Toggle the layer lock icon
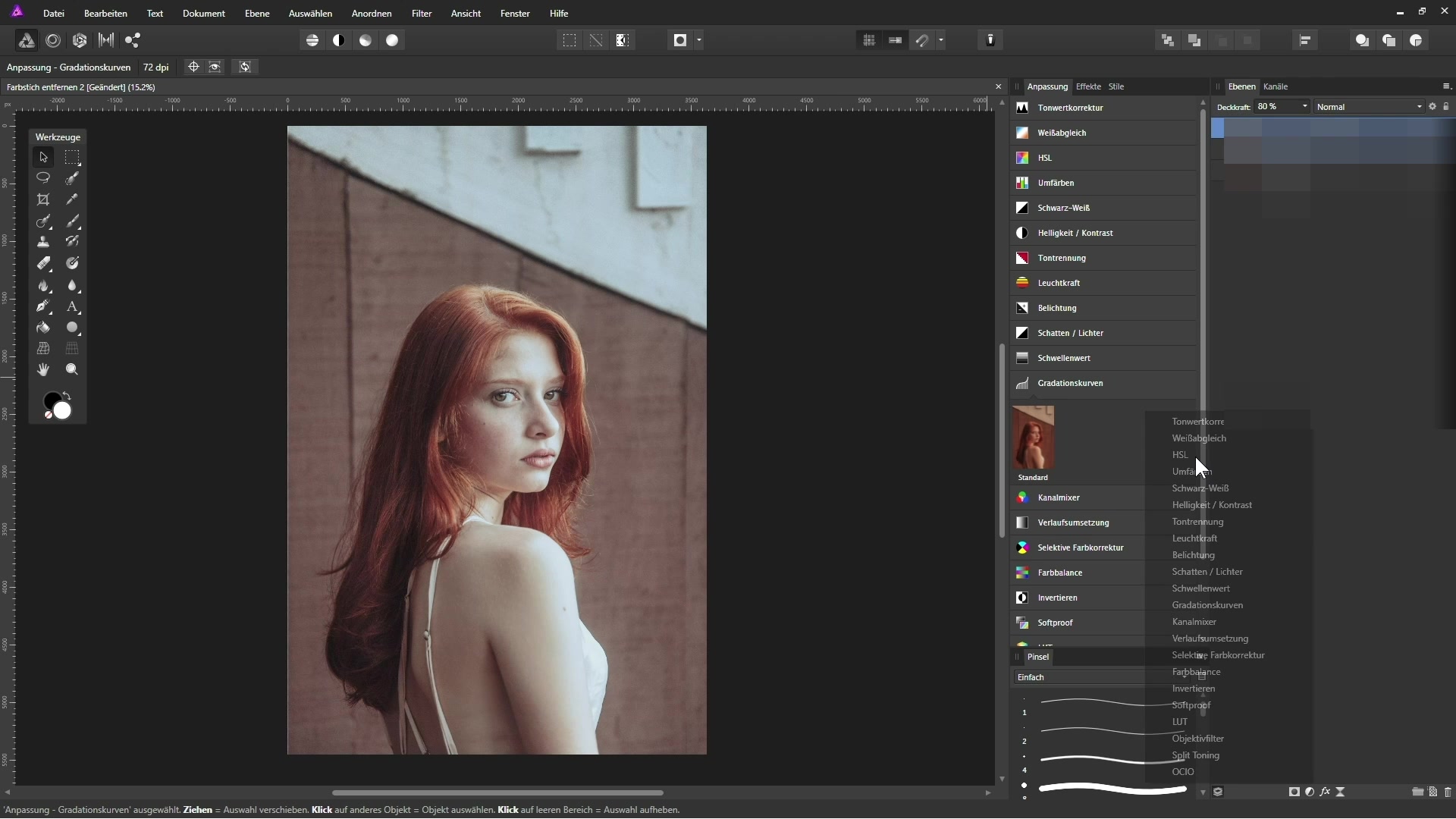 1446,107
